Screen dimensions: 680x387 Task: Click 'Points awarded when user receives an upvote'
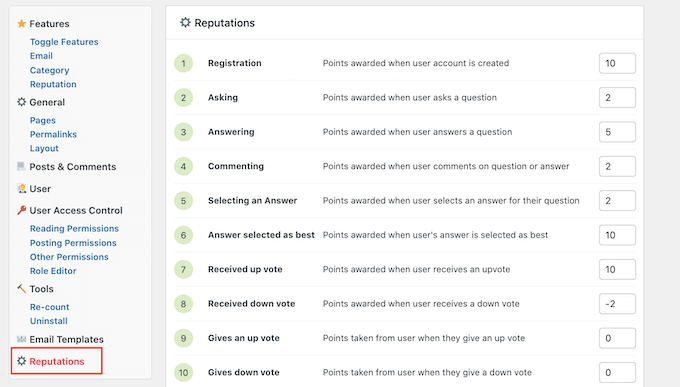point(416,269)
